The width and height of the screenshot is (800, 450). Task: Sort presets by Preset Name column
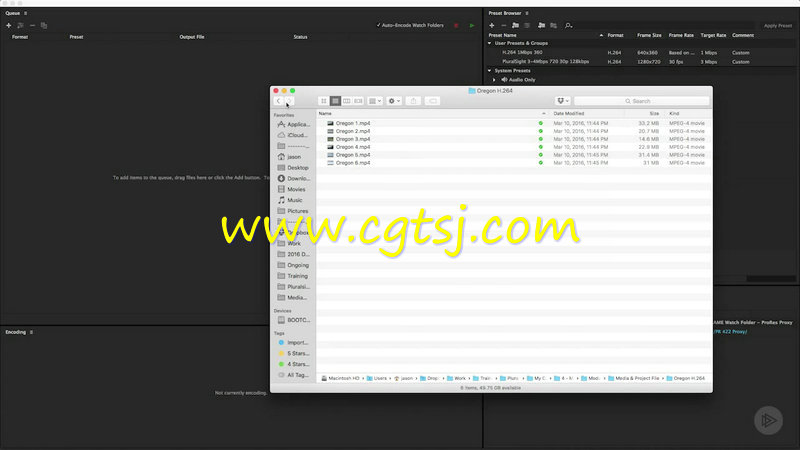[503, 35]
